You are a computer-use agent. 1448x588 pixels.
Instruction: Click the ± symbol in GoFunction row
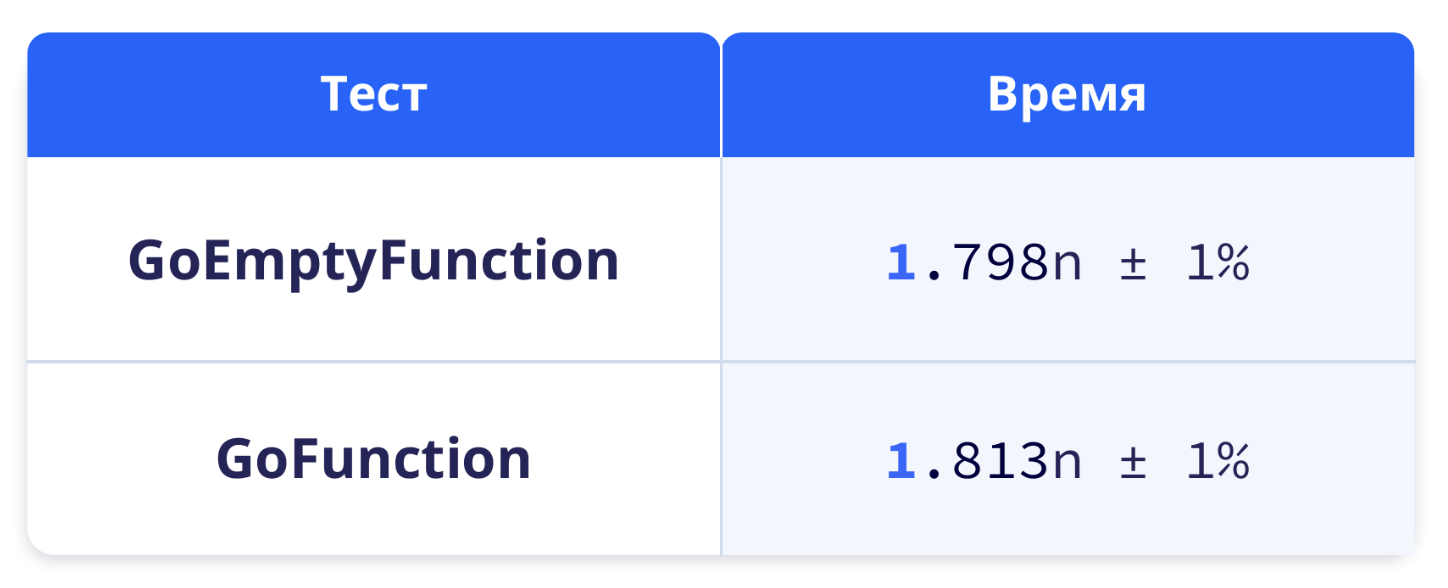pos(1132,463)
